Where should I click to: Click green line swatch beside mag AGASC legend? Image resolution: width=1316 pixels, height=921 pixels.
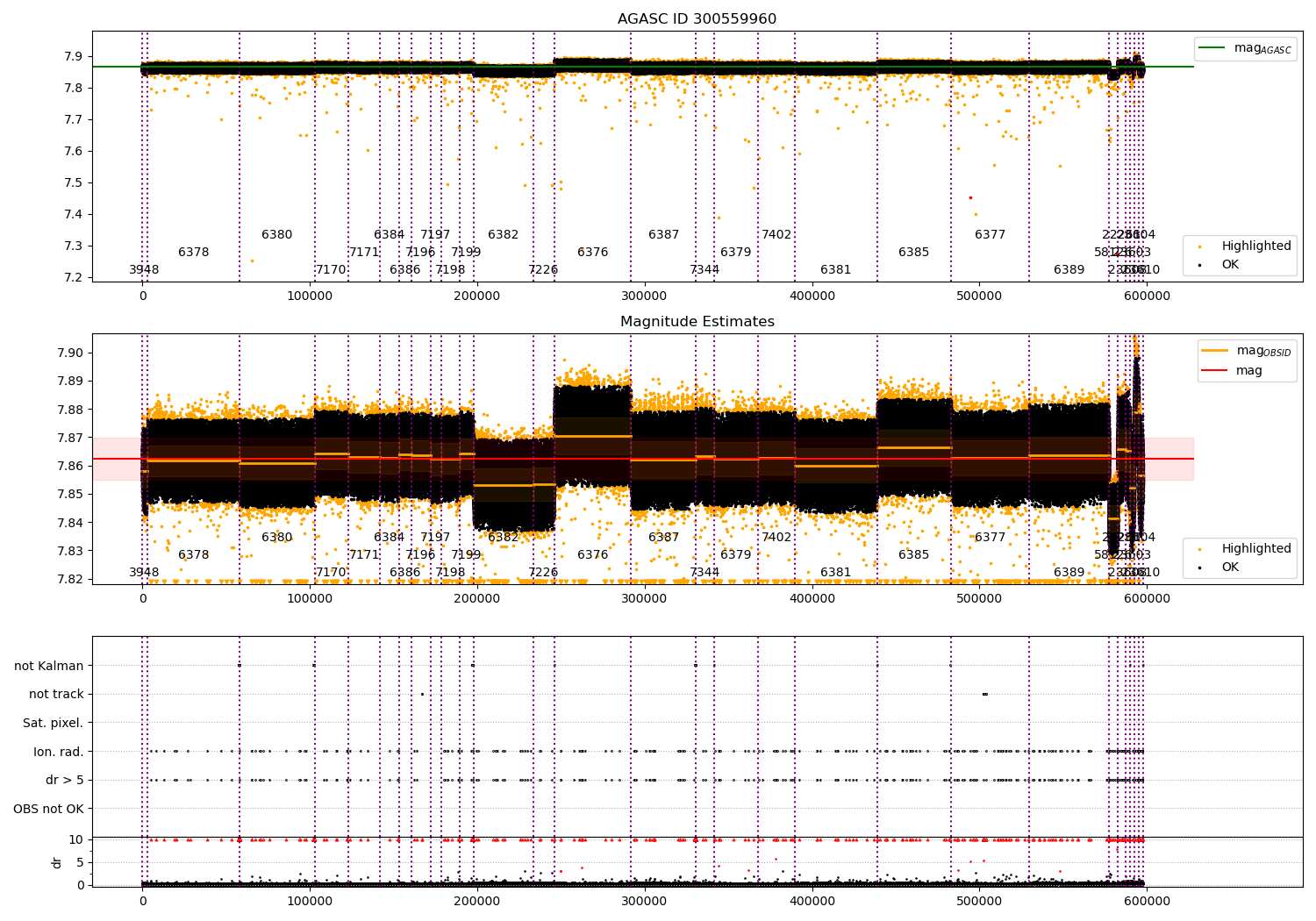[1212, 48]
